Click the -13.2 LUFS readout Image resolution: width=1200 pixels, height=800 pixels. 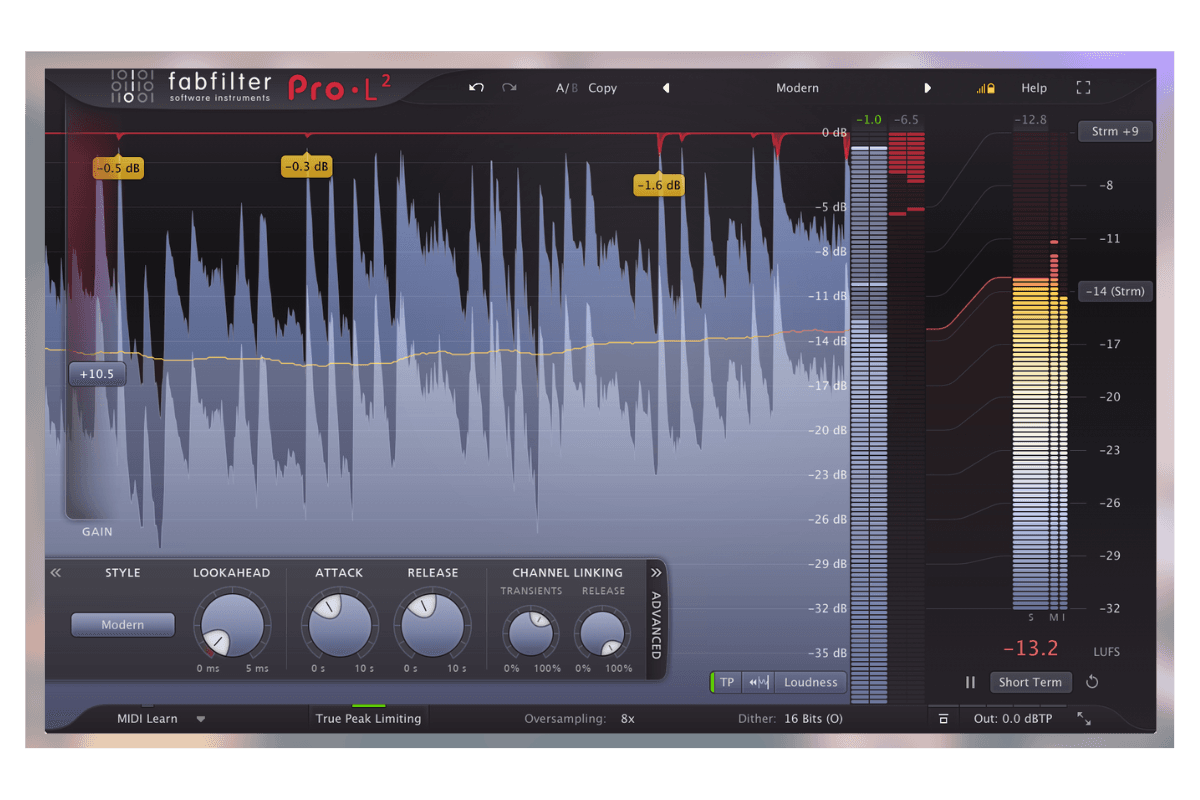point(1030,648)
